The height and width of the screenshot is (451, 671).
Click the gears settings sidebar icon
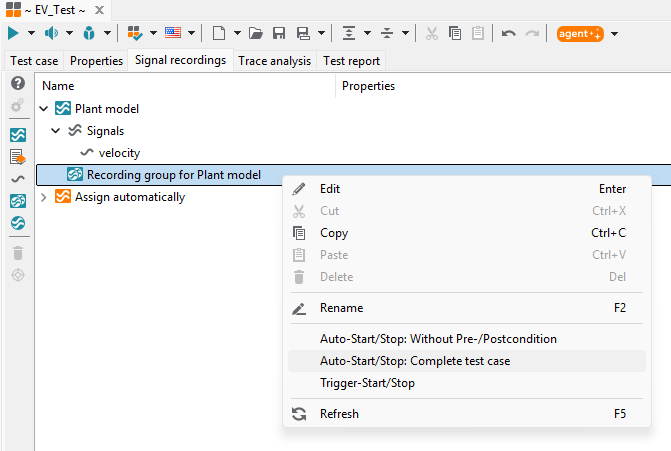point(18,105)
